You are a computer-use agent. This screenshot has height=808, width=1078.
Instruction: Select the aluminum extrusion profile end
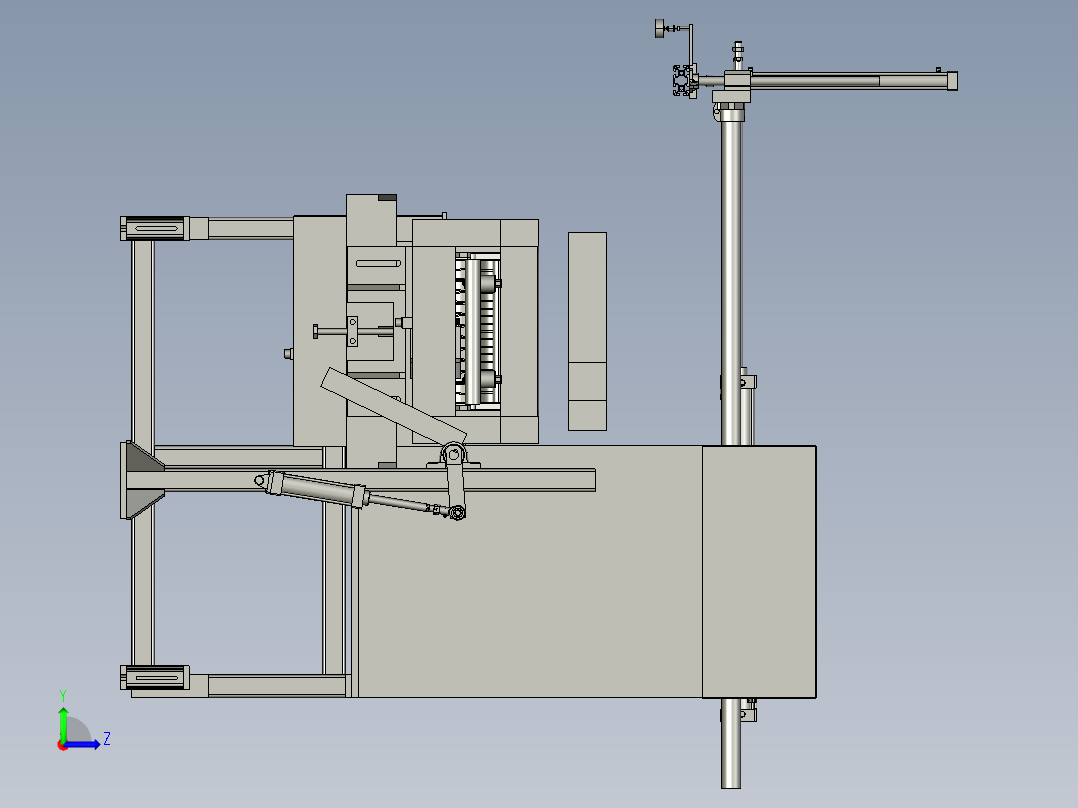(683, 80)
